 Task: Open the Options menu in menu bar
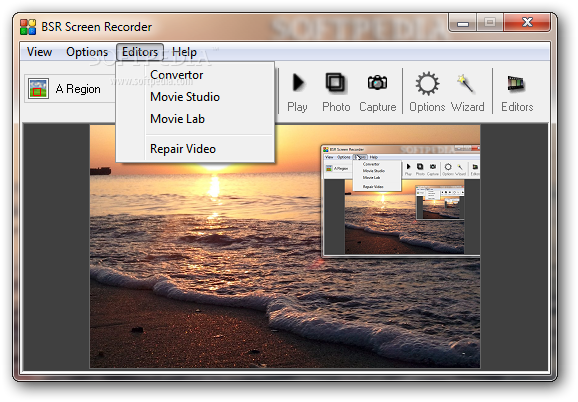(87, 52)
